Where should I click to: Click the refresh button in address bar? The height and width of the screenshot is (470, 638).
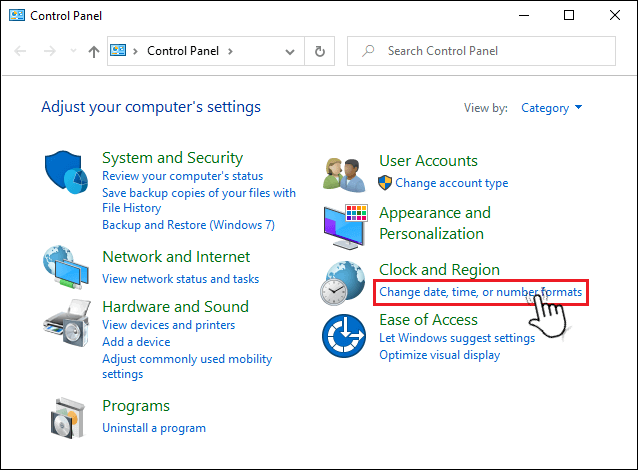pos(319,51)
